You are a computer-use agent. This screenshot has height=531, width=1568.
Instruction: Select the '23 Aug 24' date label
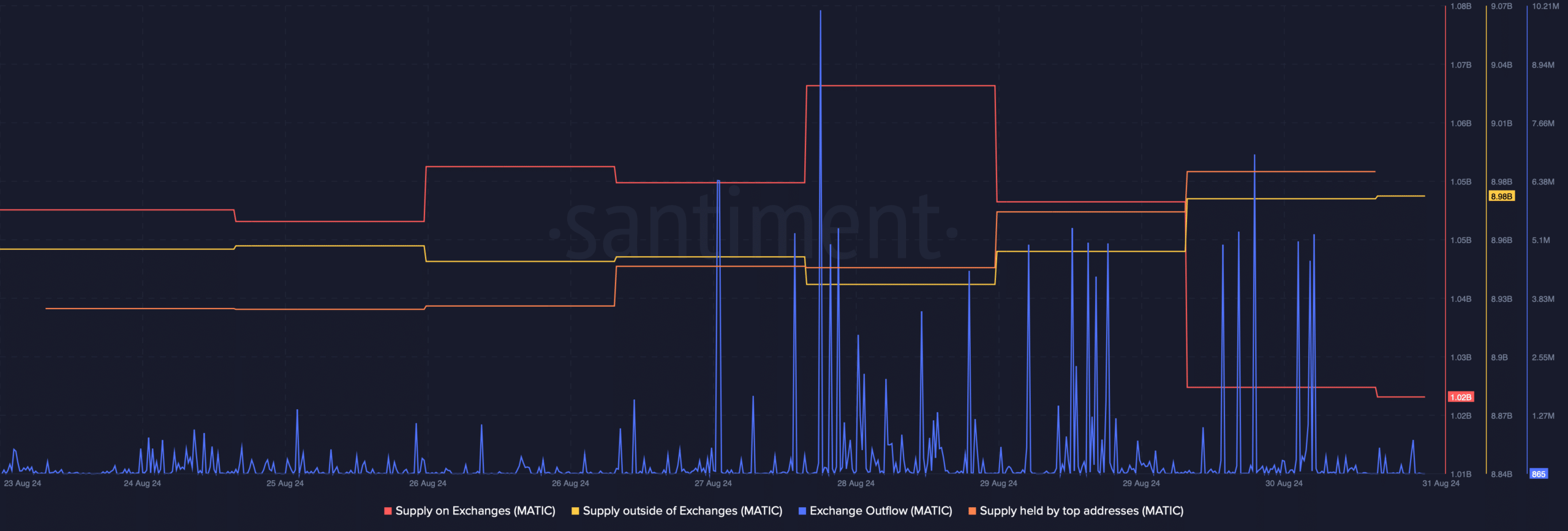click(23, 483)
